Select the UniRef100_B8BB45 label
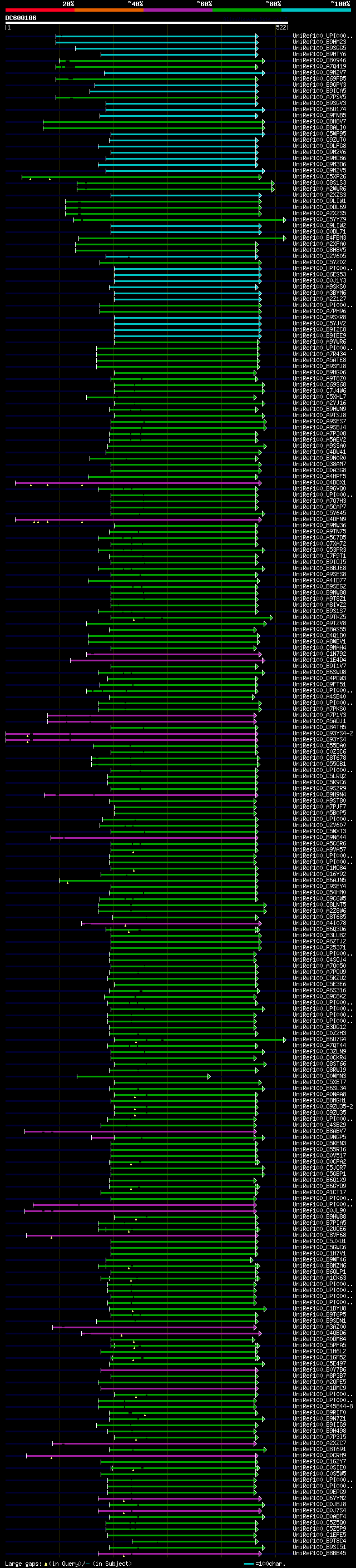This screenshot has height=1568, width=356. 319,1554
